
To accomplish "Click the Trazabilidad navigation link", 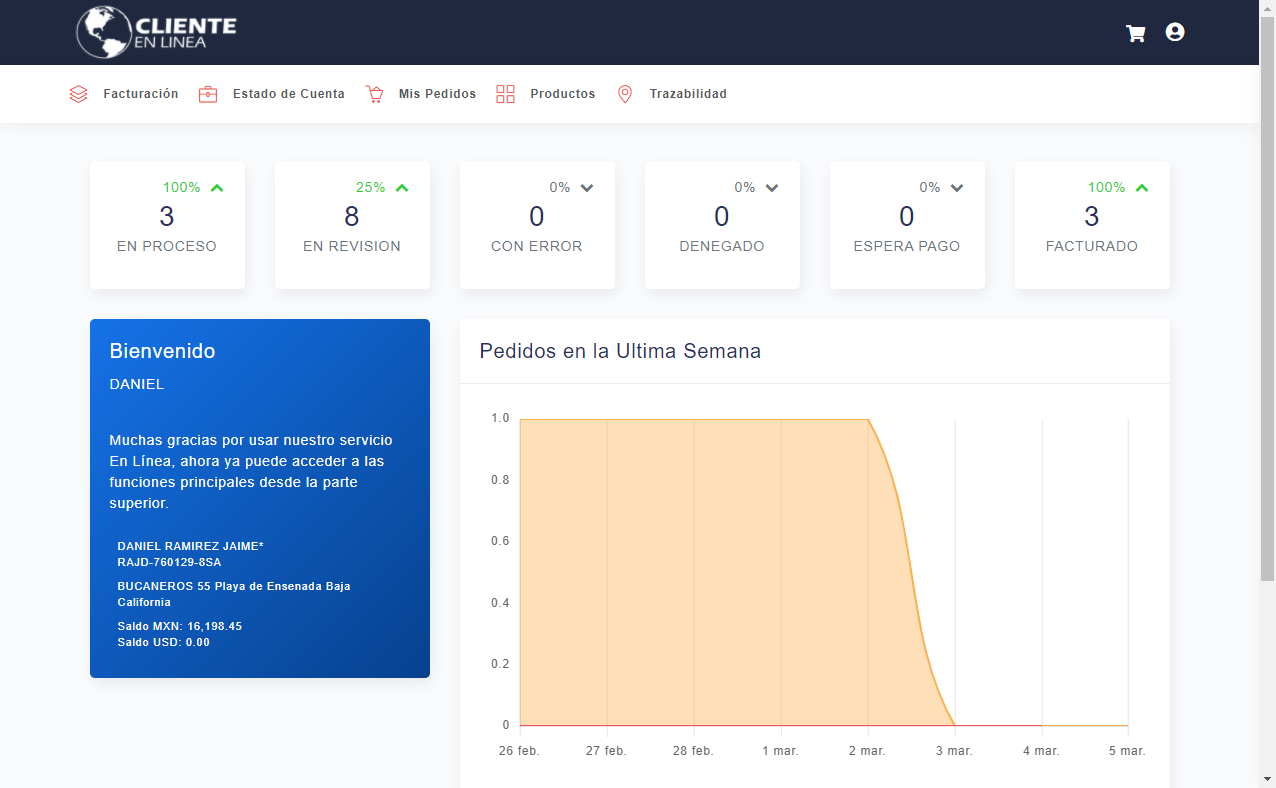I will tap(689, 93).
